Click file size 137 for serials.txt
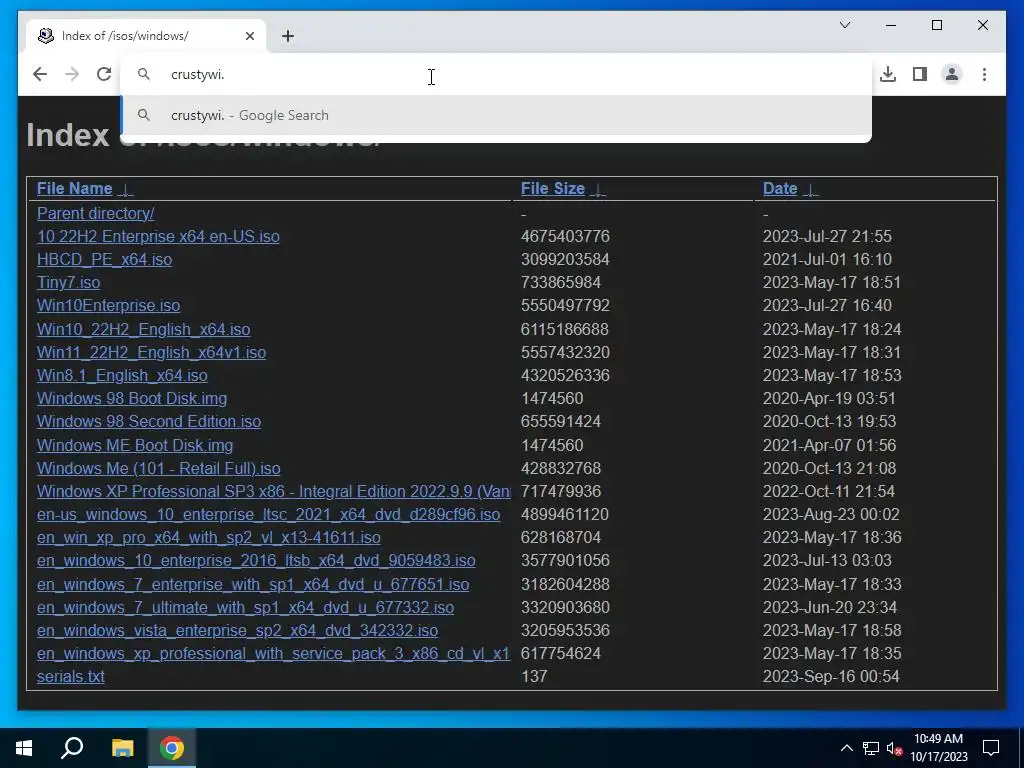 [x=534, y=677]
